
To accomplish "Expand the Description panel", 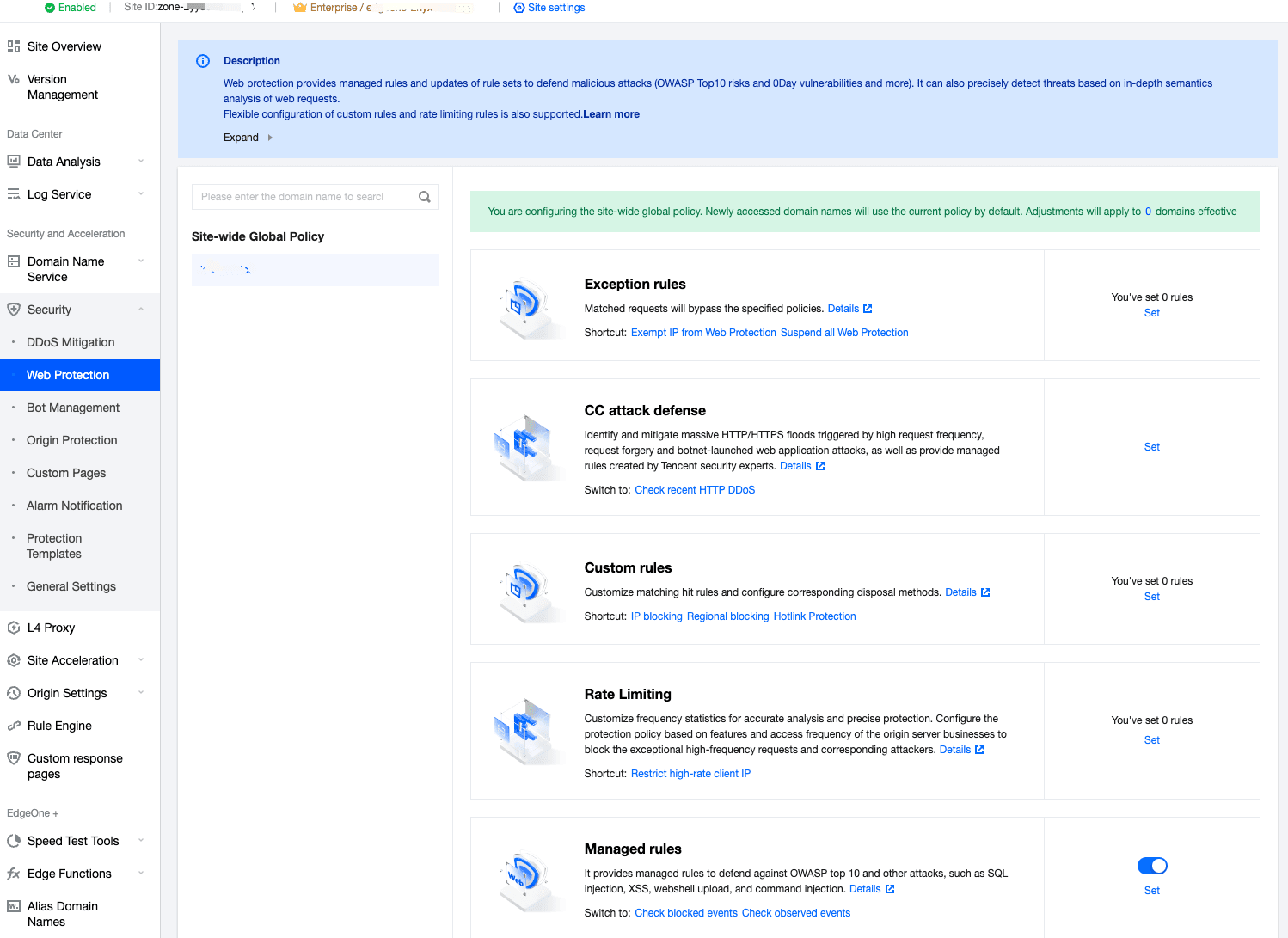I will point(248,138).
